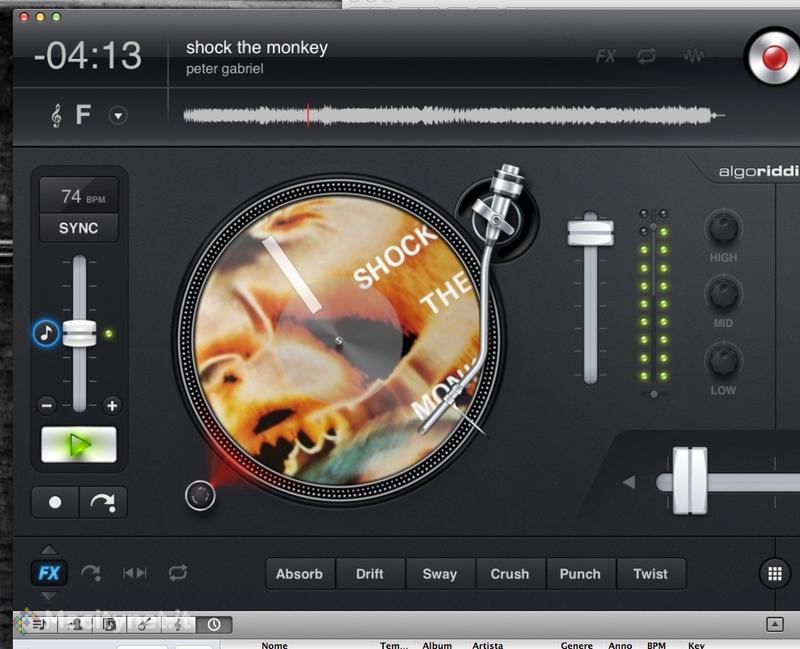Apply the Crush effect
800x649 pixels.
pyautogui.click(x=510, y=574)
